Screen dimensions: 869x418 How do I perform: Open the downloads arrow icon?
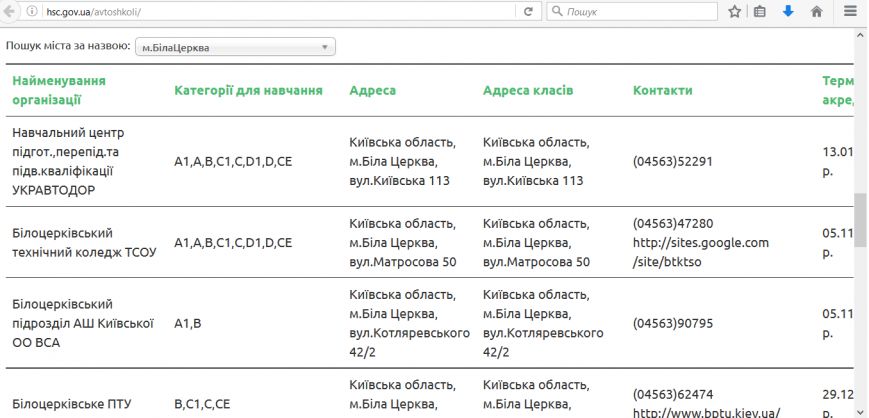click(788, 11)
